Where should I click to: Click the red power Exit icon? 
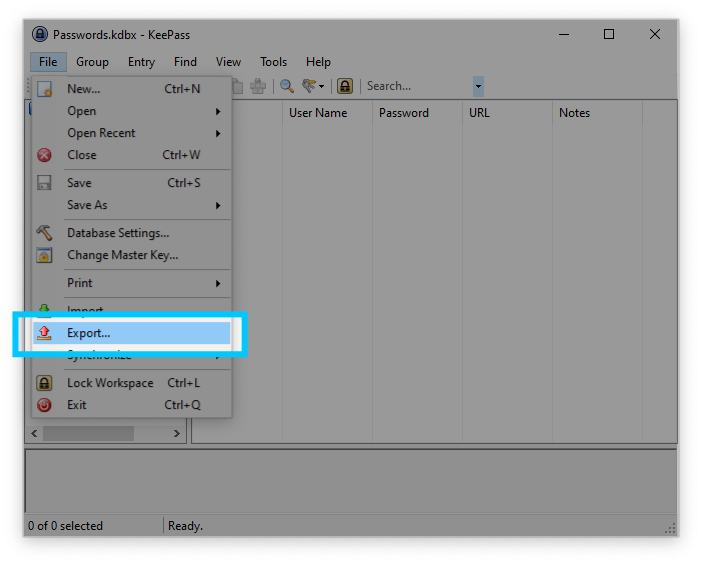[x=44, y=405]
